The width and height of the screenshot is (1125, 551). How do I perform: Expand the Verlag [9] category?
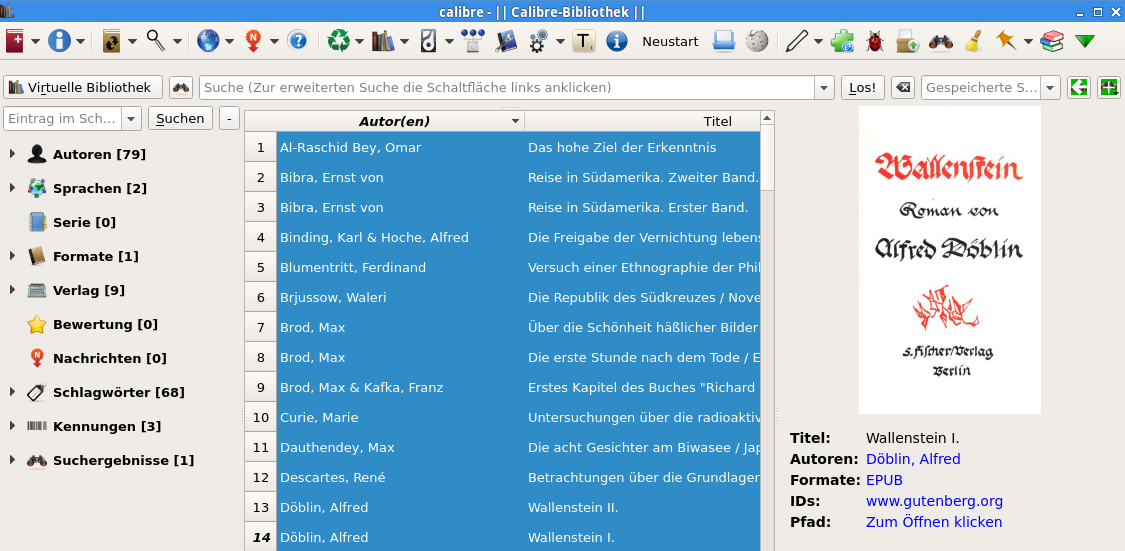pos(12,290)
